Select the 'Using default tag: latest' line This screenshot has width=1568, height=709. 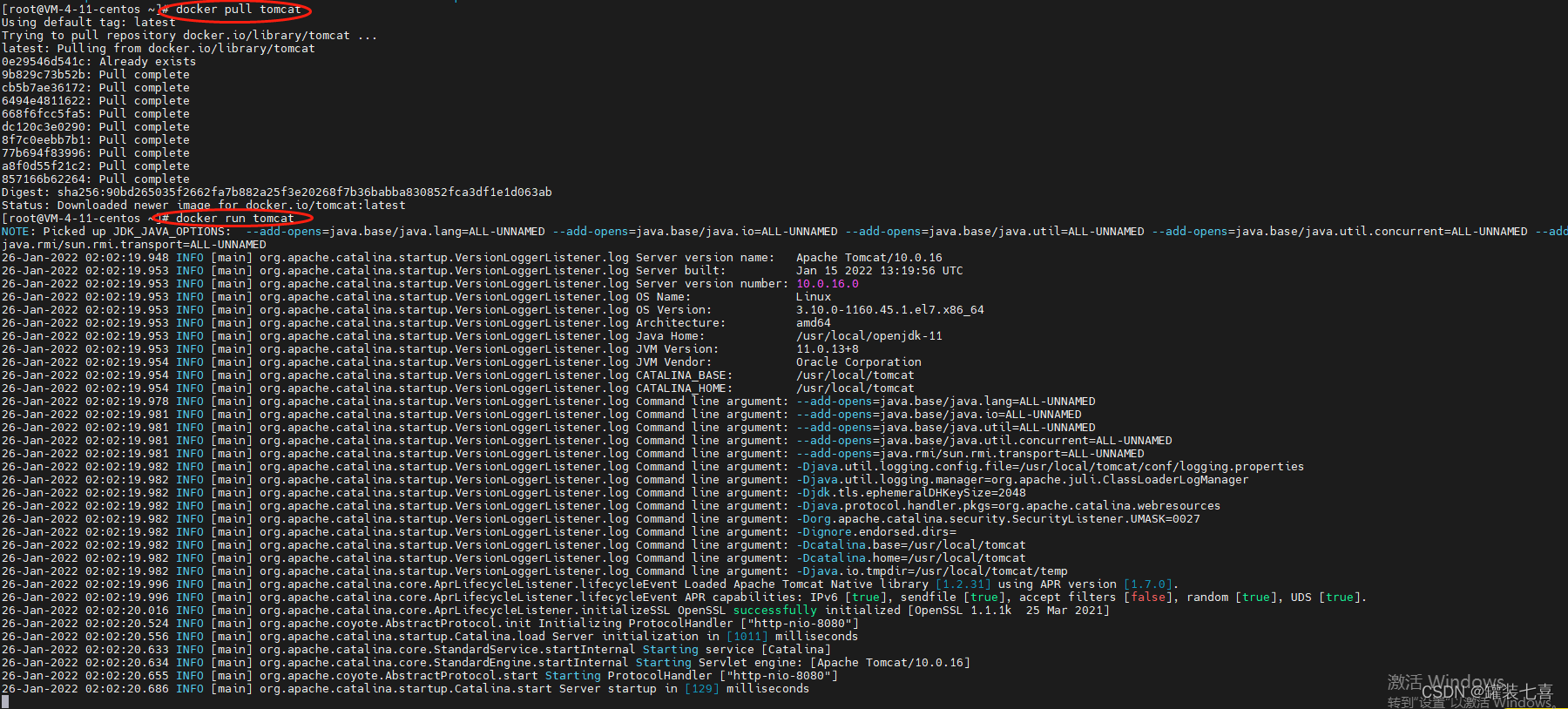(x=88, y=23)
